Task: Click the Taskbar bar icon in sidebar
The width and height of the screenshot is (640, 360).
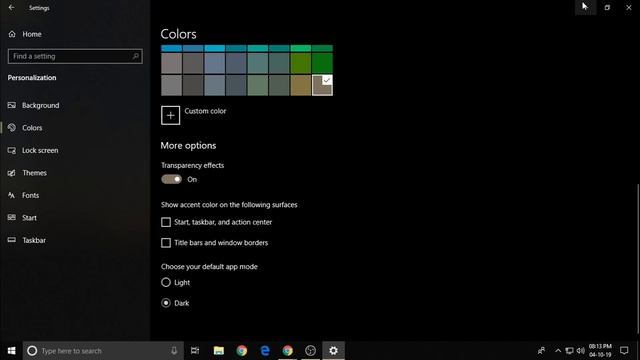Action: (x=12, y=240)
